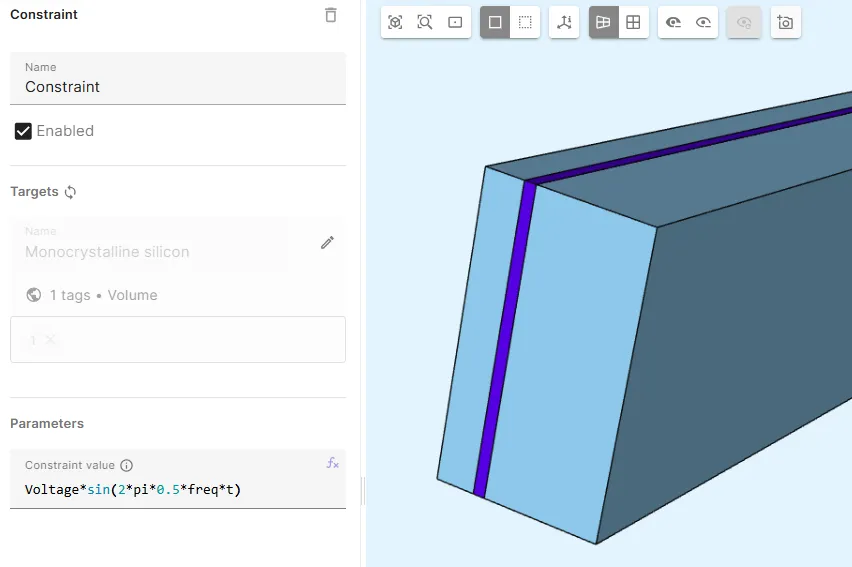Click the refresh icon beside Targets

(70, 192)
